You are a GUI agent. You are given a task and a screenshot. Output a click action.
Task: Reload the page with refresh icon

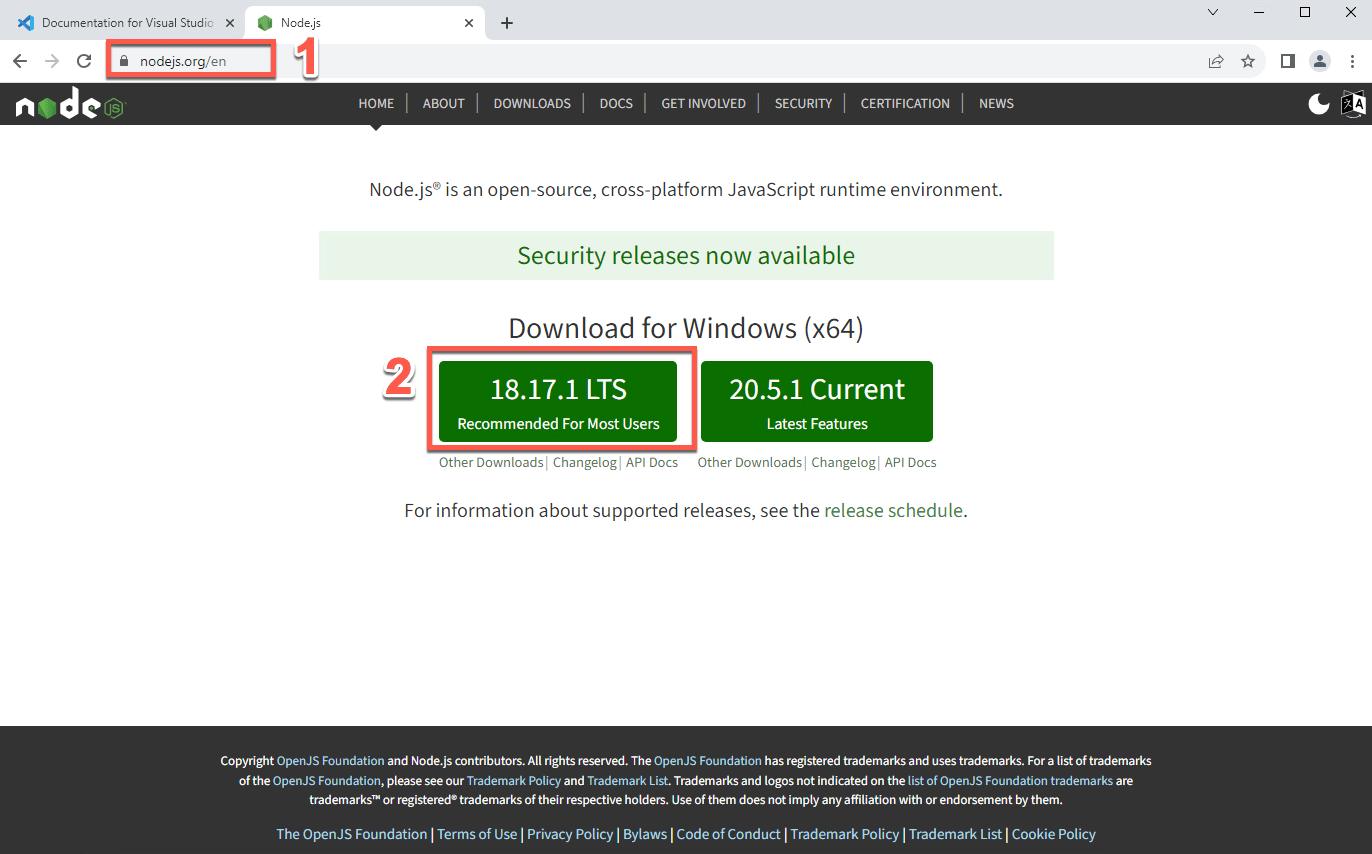[84, 61]
